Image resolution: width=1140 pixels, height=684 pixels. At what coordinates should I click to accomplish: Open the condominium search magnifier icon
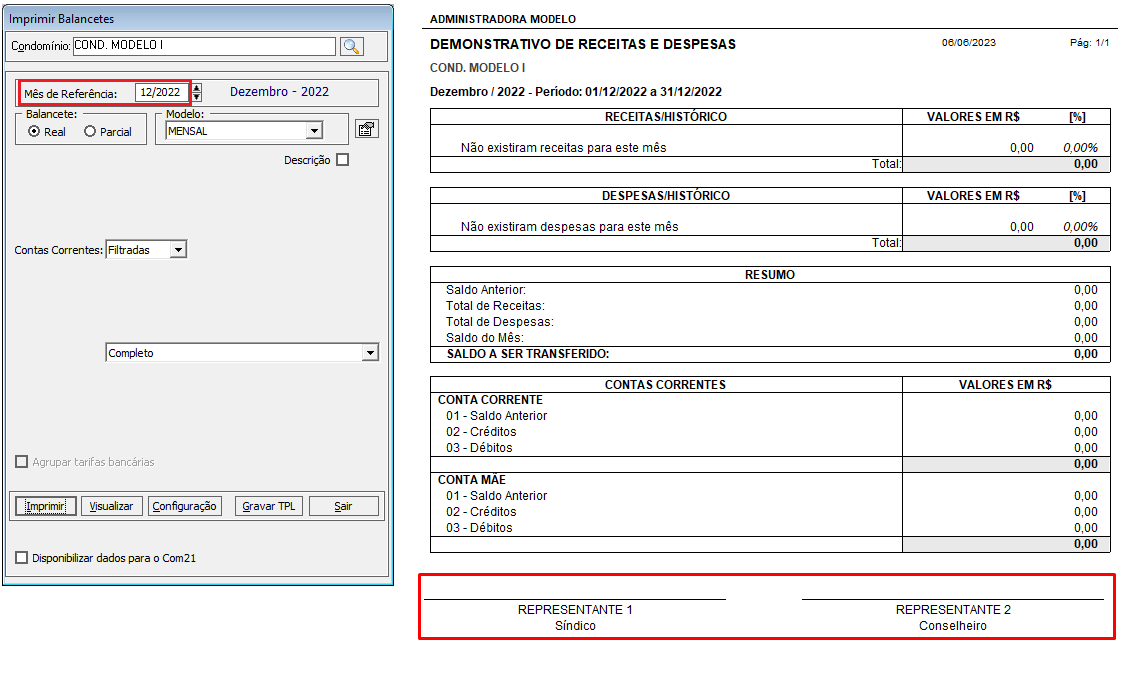352,47
